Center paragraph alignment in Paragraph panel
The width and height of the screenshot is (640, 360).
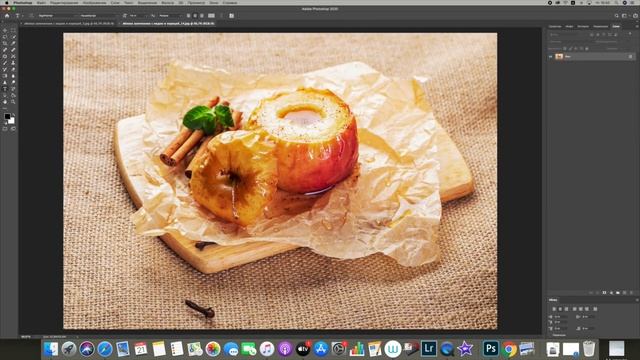(560, 309)
